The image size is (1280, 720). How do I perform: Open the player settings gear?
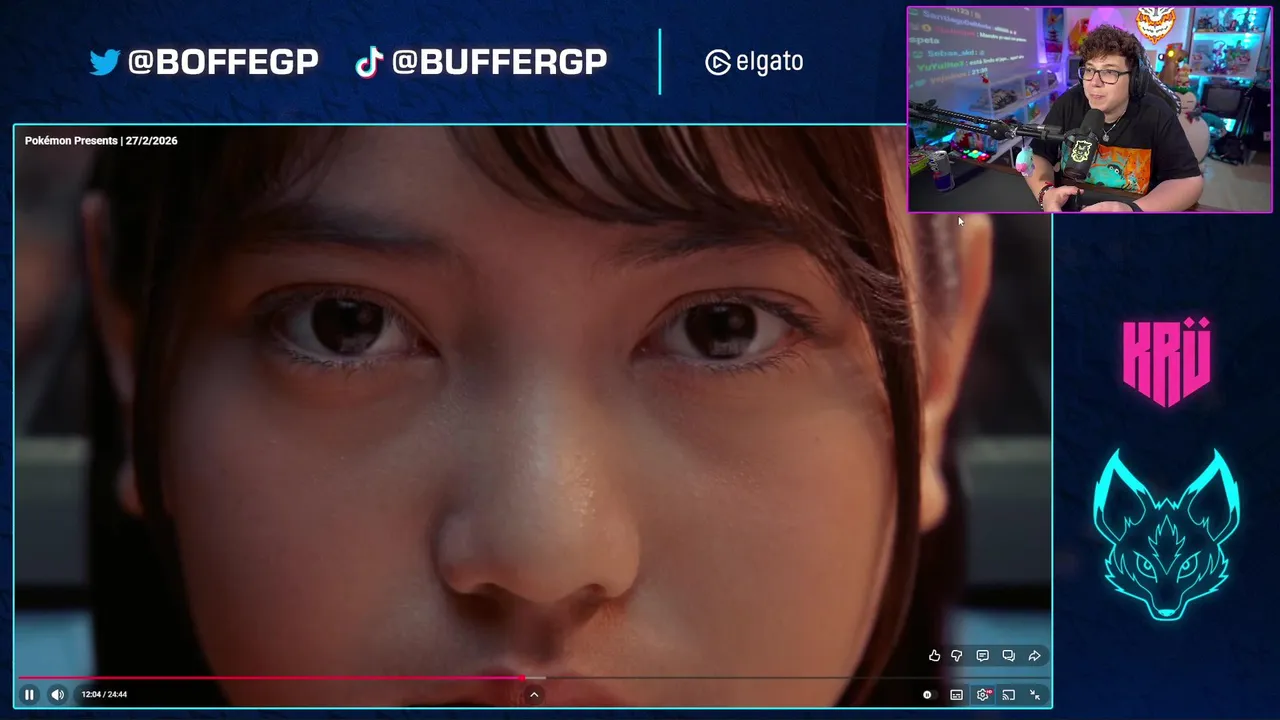click(x=983, y=694)
